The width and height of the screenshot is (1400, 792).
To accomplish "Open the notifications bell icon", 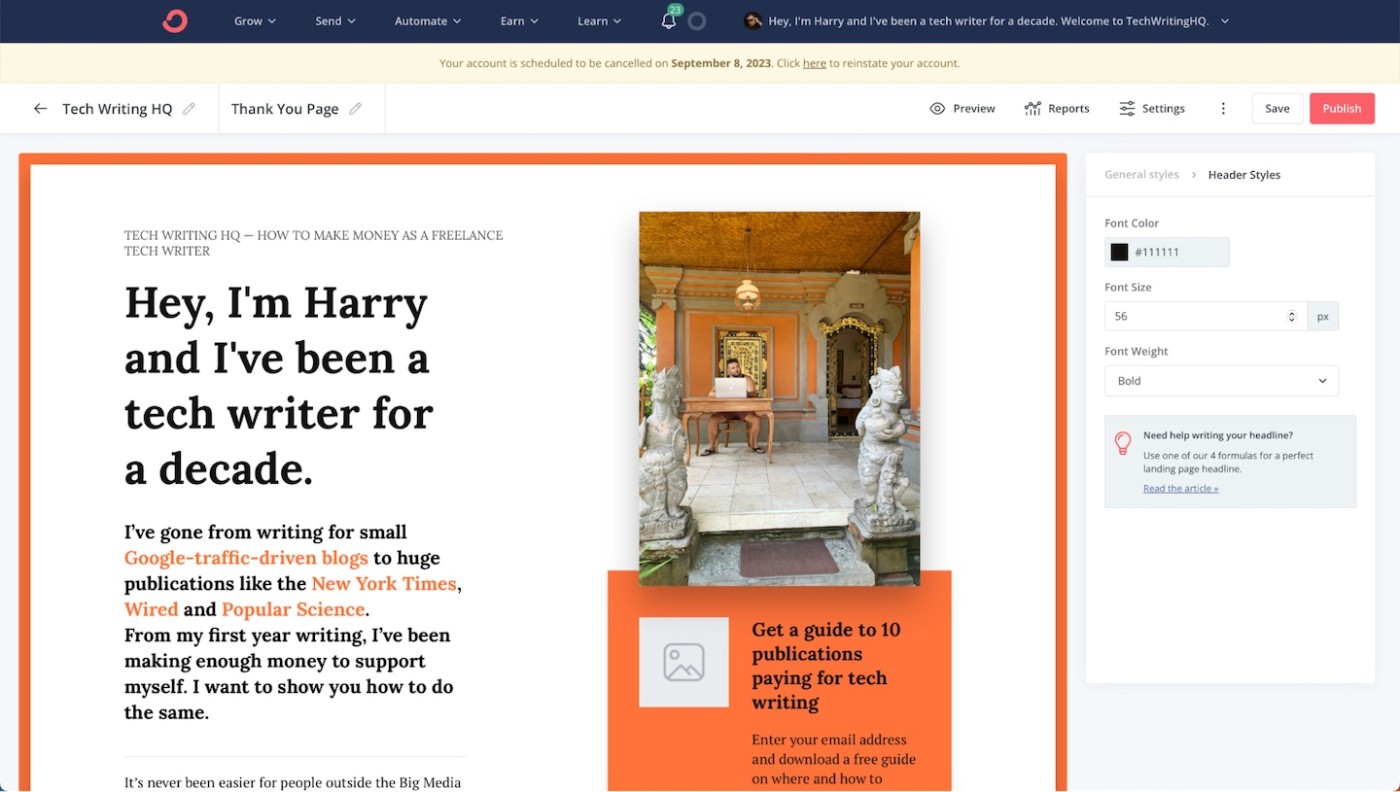I will (669, 21).
